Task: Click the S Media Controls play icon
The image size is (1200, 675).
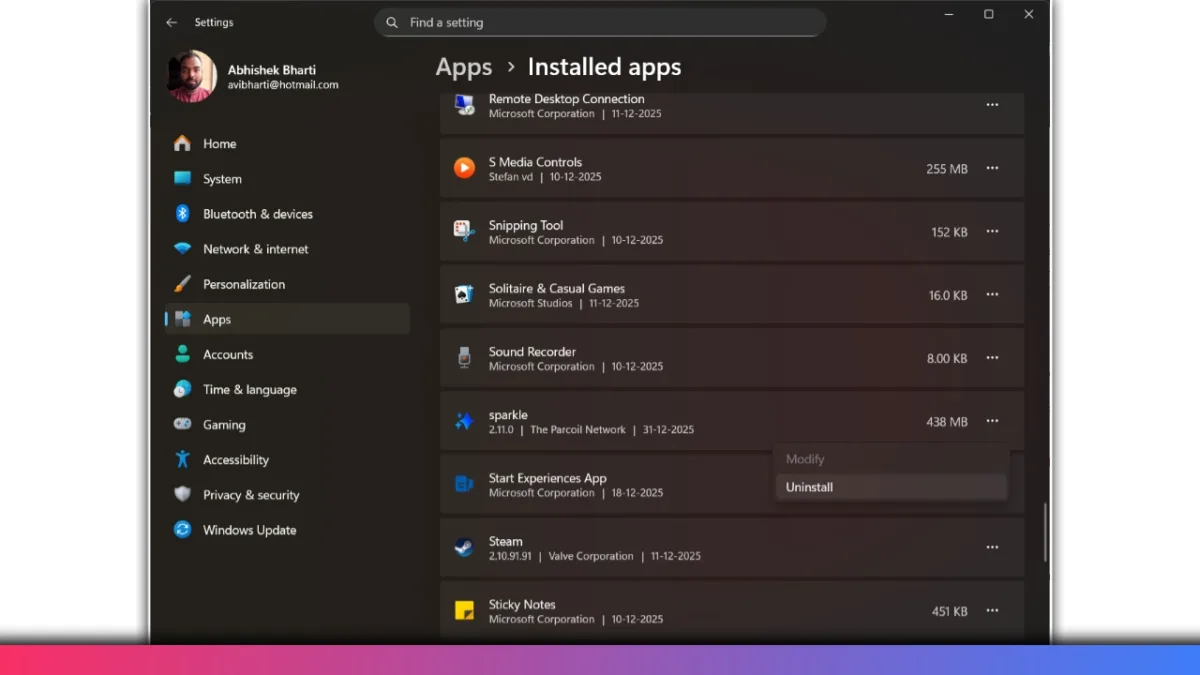Action: point(464,168)
